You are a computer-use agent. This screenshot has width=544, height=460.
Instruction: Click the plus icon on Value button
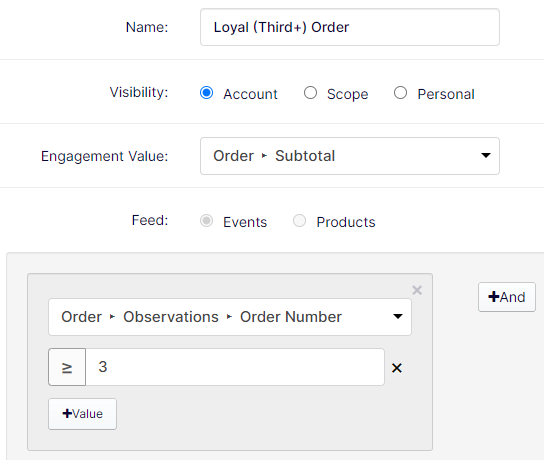pyautogui.click(x=67, y=413)
